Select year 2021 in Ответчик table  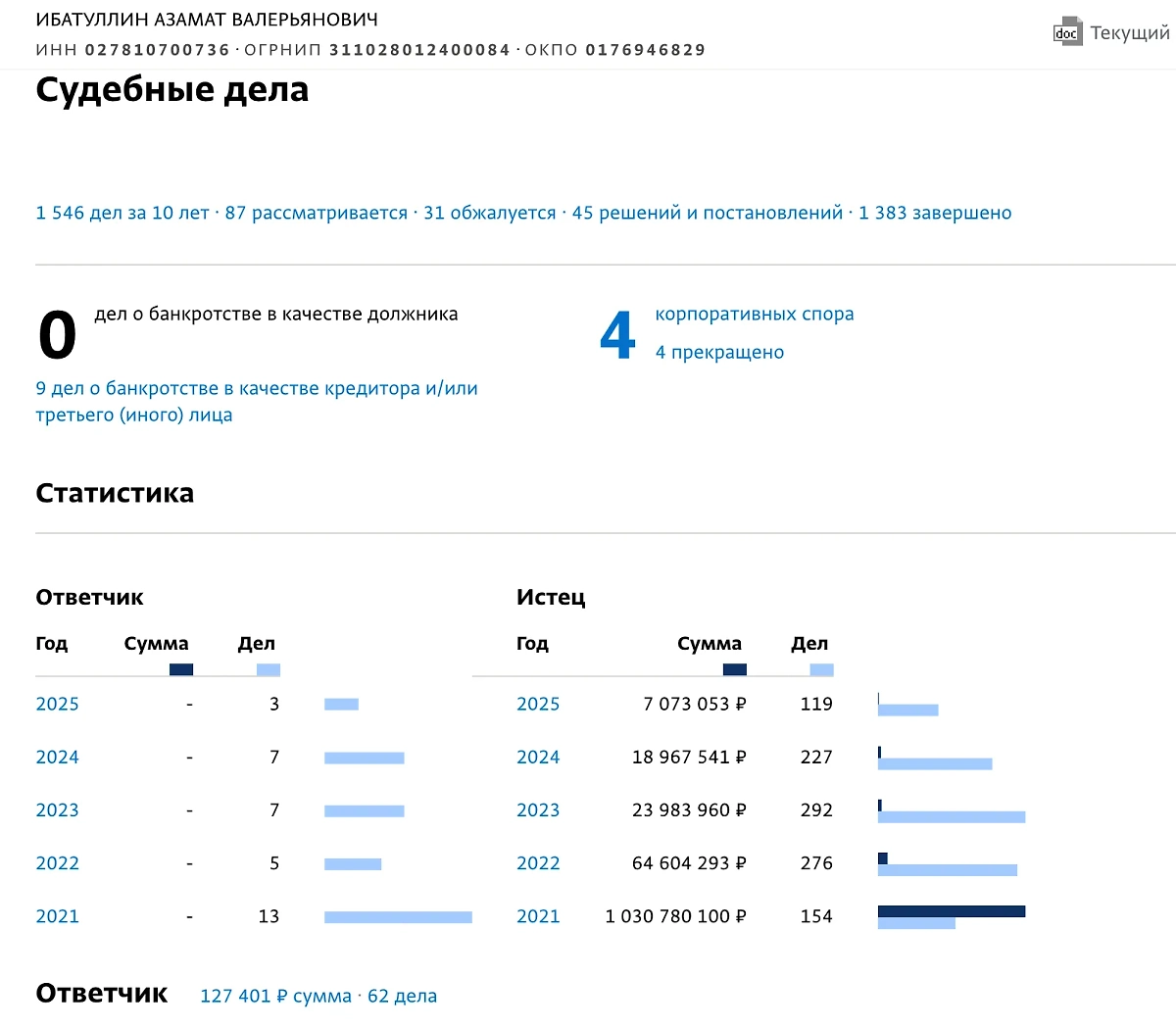click(x=57, y=916)
